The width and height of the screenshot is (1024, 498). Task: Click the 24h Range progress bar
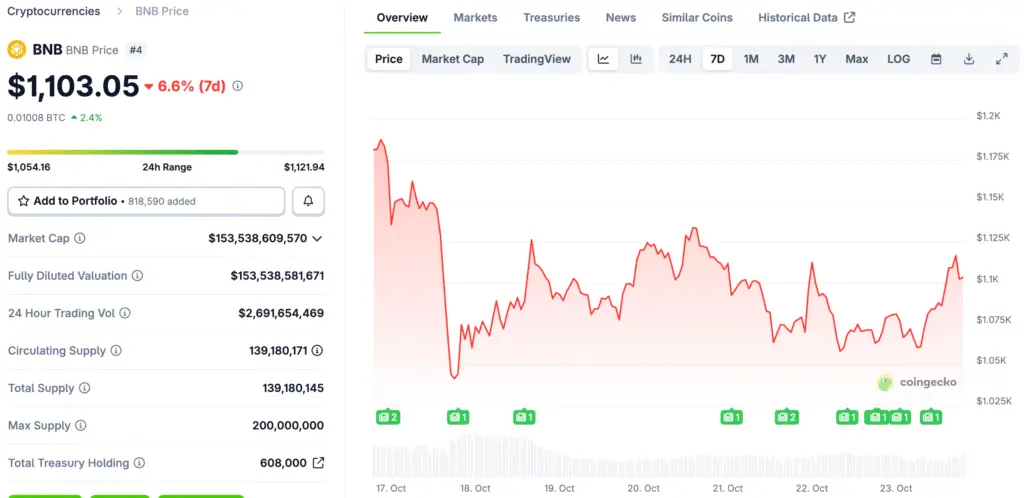[x=165, y=152]
